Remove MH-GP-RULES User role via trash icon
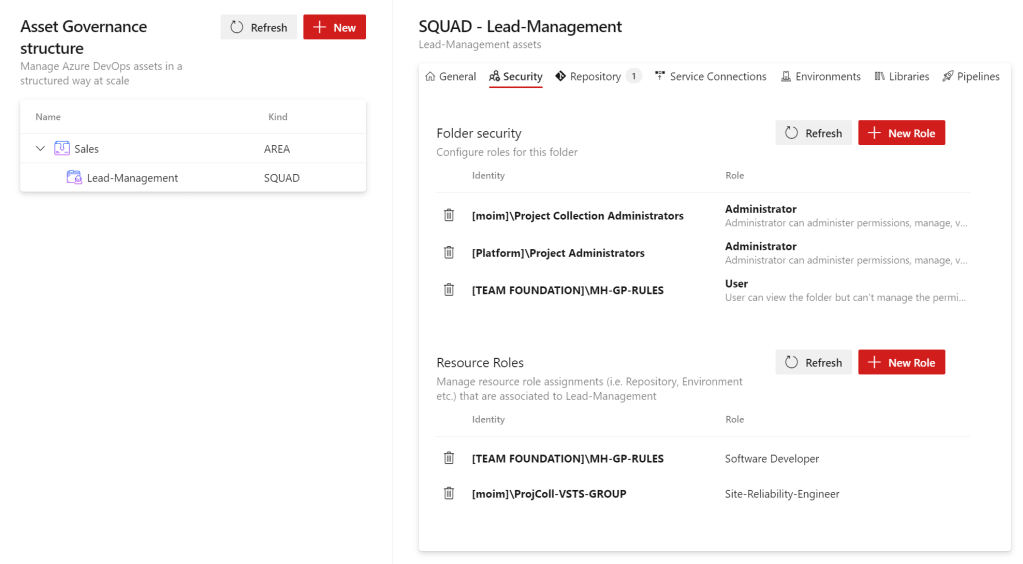Image resolution: width=1023 pixels, height=564 pixels. tap(449, 289)
